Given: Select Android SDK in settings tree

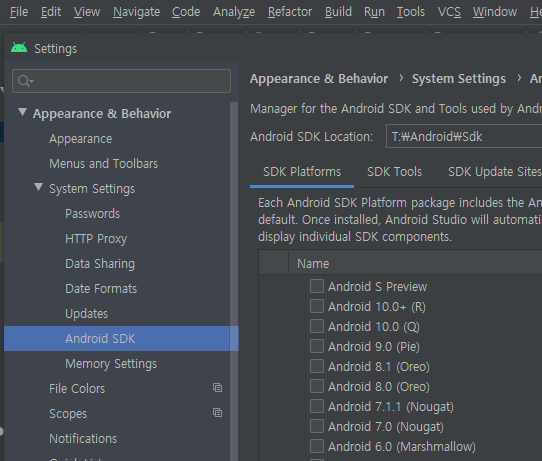Looking at the screenshot, I should coord(121,338).
